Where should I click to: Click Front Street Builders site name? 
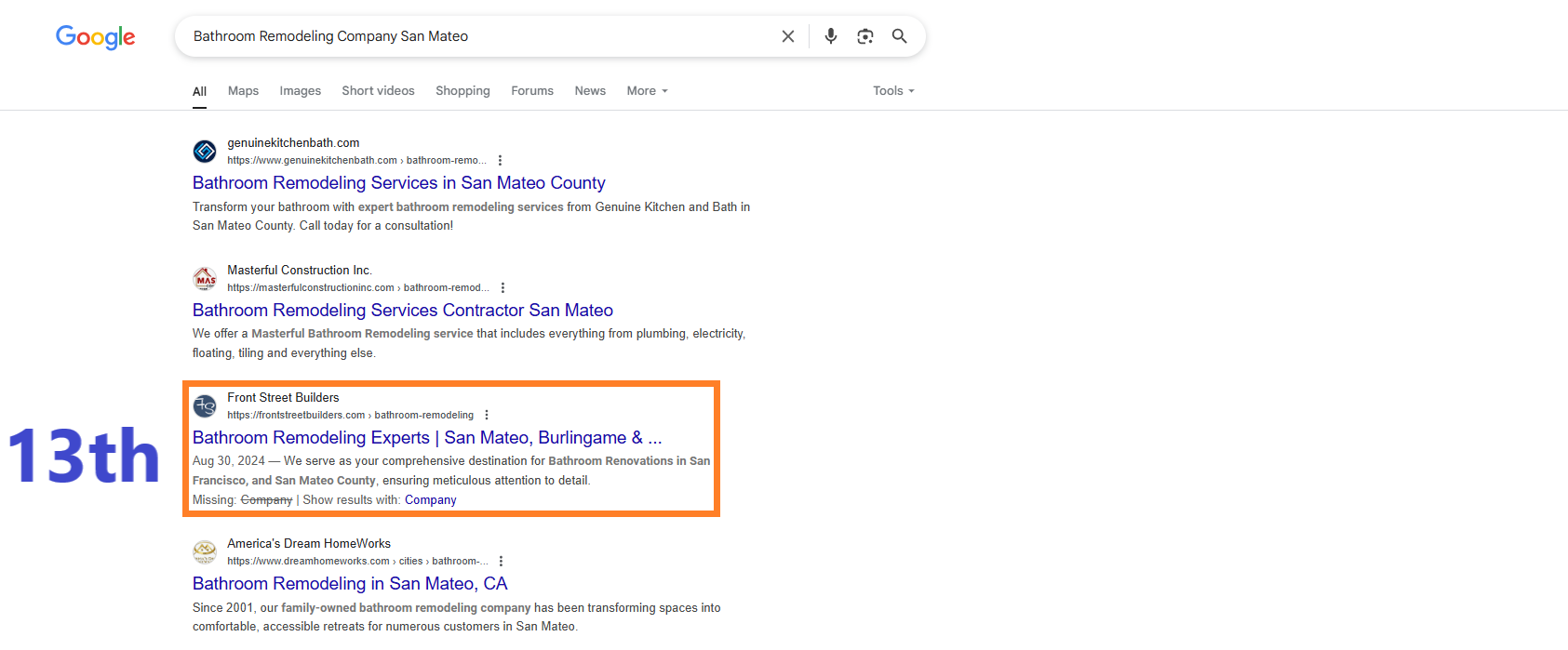pos(283,398)
